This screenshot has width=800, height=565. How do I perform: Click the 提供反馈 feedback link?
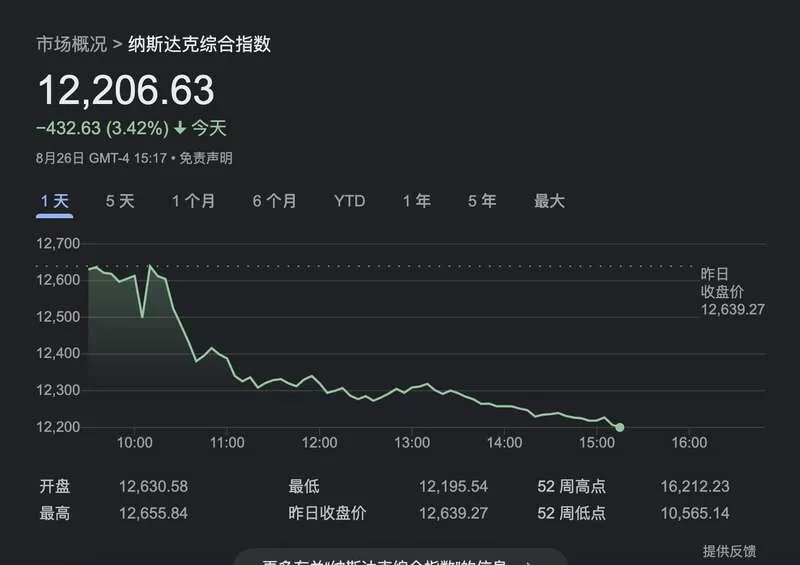[729, 551]
